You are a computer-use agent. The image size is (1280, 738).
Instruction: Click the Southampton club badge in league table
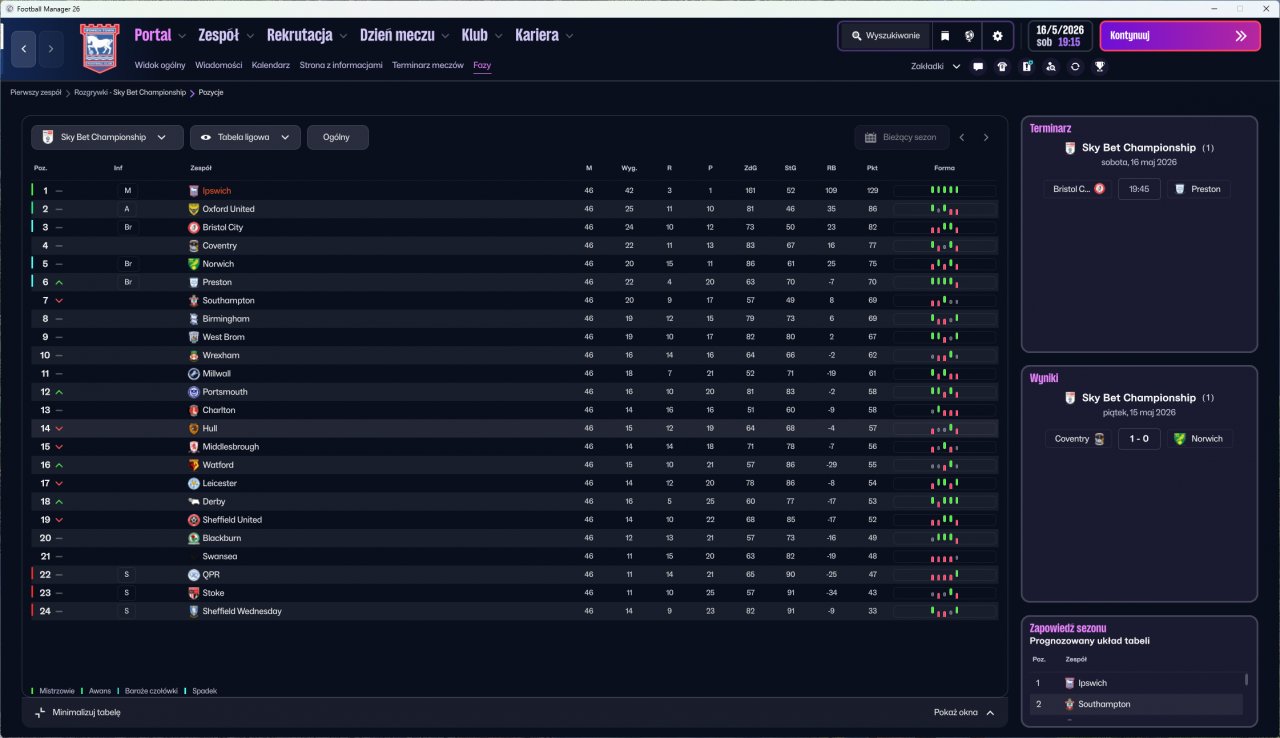(x=194, y=300)
